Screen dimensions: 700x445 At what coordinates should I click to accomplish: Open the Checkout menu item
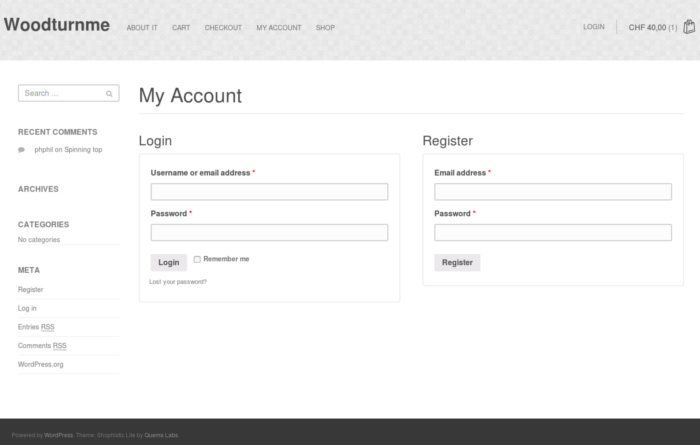[223, 28]
